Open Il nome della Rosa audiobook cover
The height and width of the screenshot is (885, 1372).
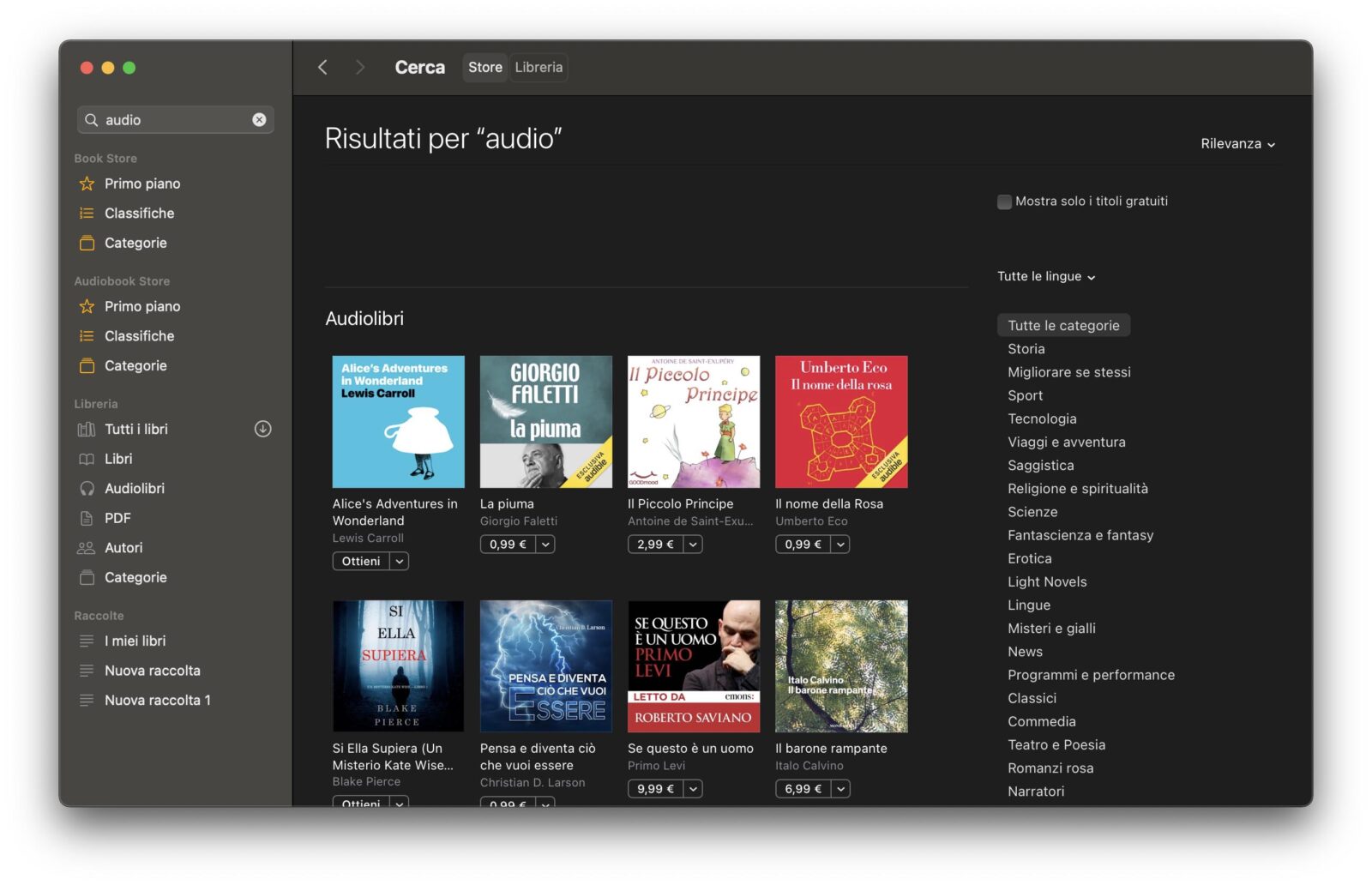point(841,421)
